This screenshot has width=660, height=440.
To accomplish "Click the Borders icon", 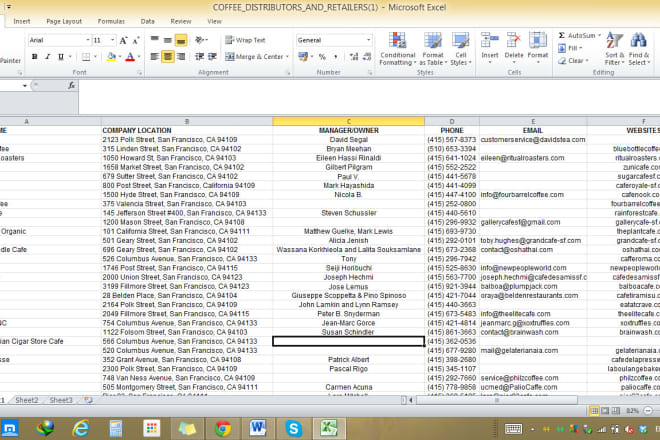I will click(x=86, y=56).
